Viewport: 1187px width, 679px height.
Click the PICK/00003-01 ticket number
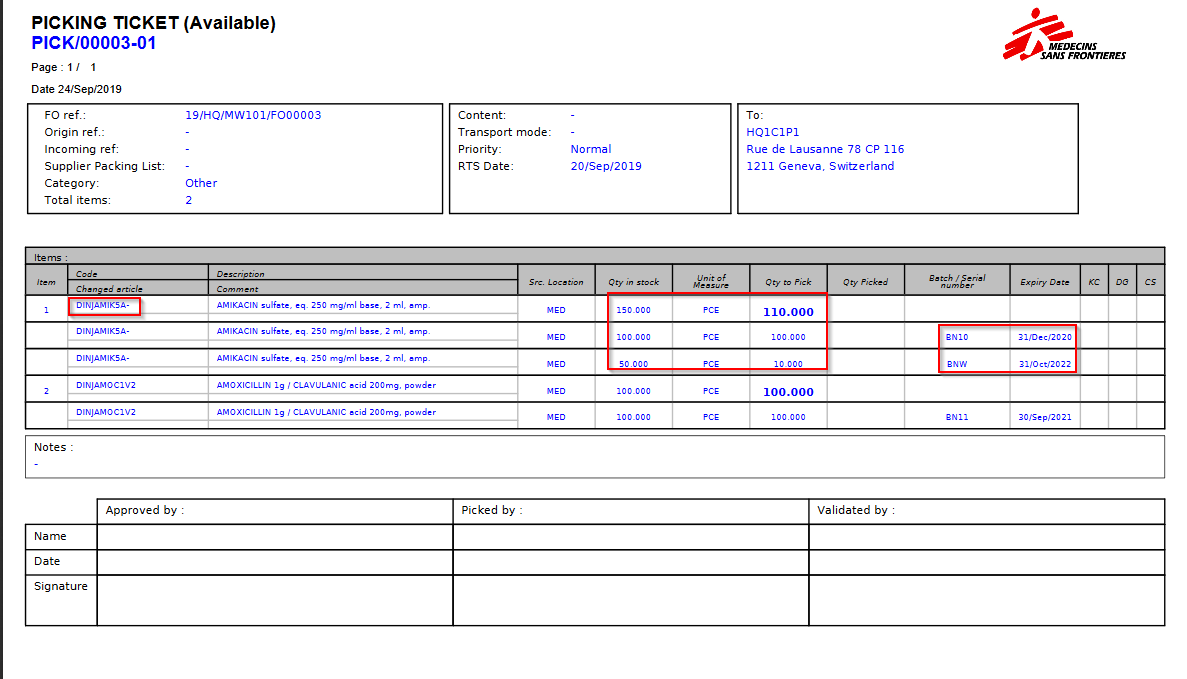(x=94, y=43)
